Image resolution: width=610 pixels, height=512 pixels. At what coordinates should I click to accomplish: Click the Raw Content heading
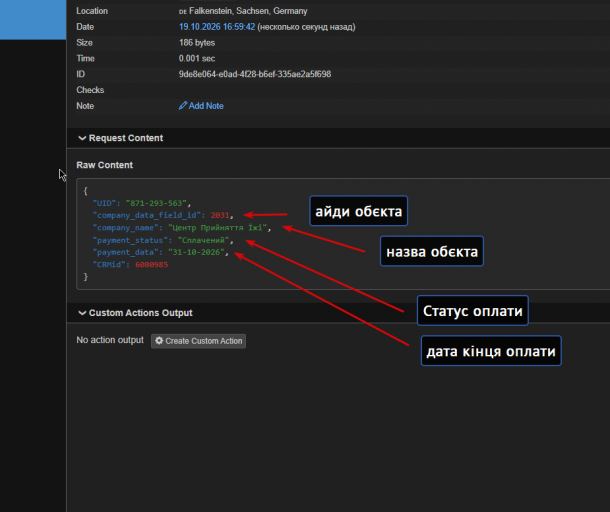pos(105,165)
